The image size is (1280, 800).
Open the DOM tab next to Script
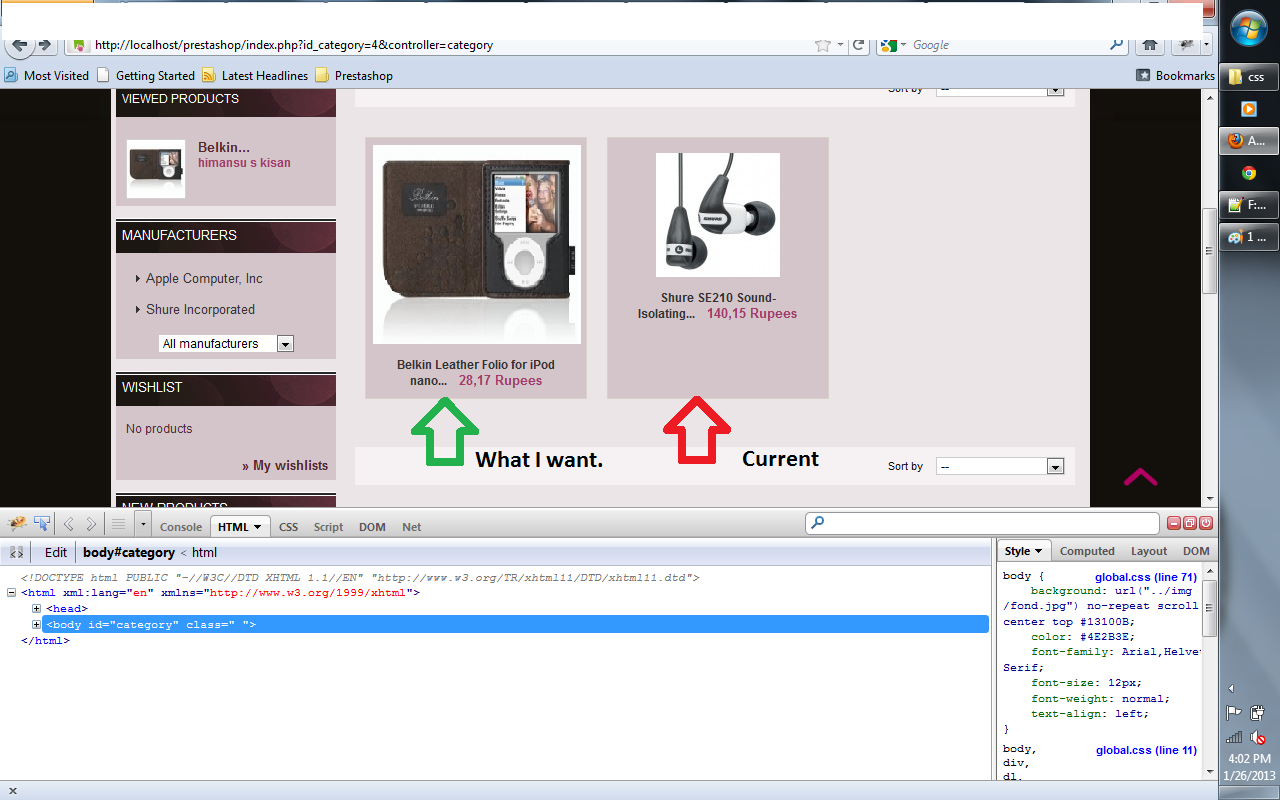[x=372, y=527]
